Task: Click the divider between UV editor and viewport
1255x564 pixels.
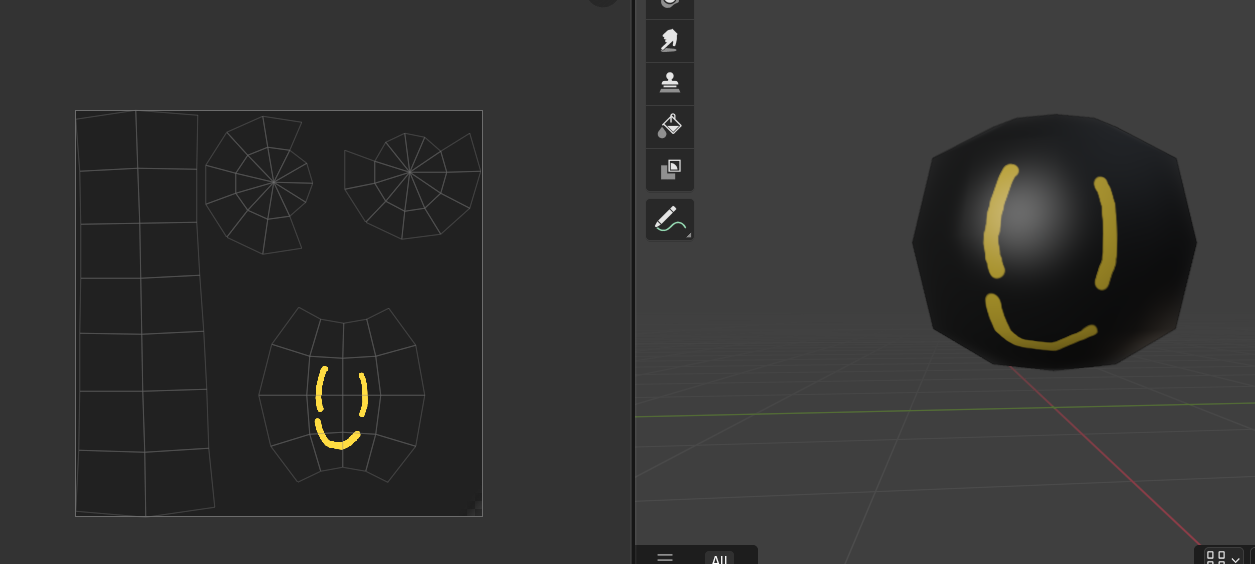Action: tap(633, 280)
